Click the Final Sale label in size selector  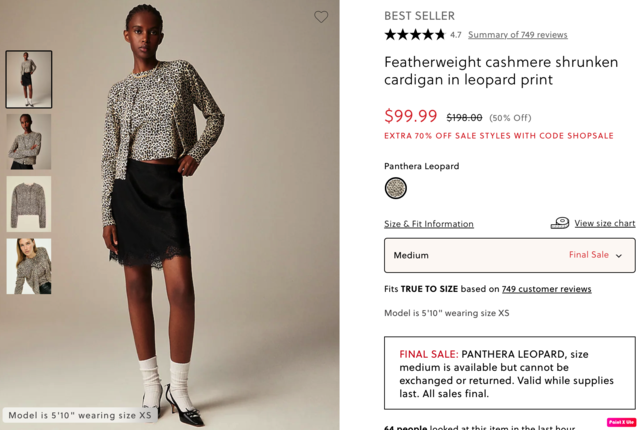click(x=589, y=255)
